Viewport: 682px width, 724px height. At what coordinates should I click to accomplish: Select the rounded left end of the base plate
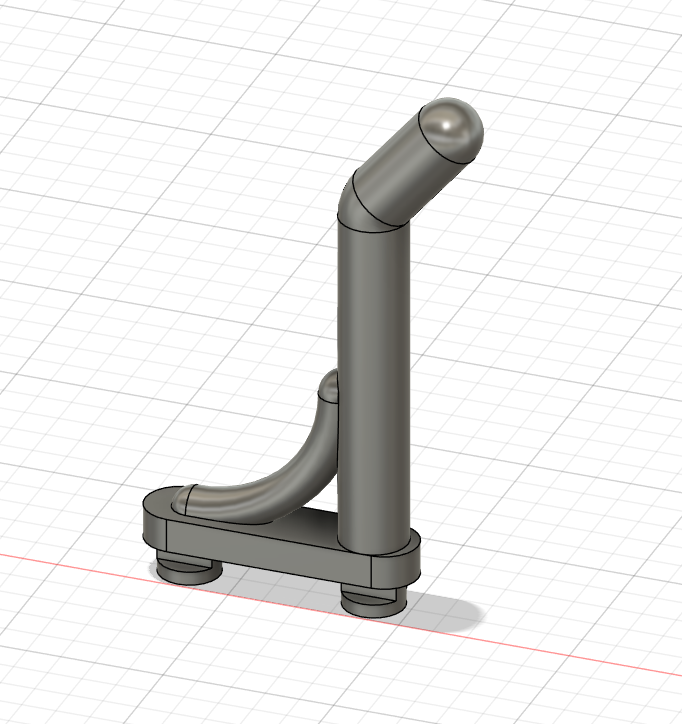[154, 524]
